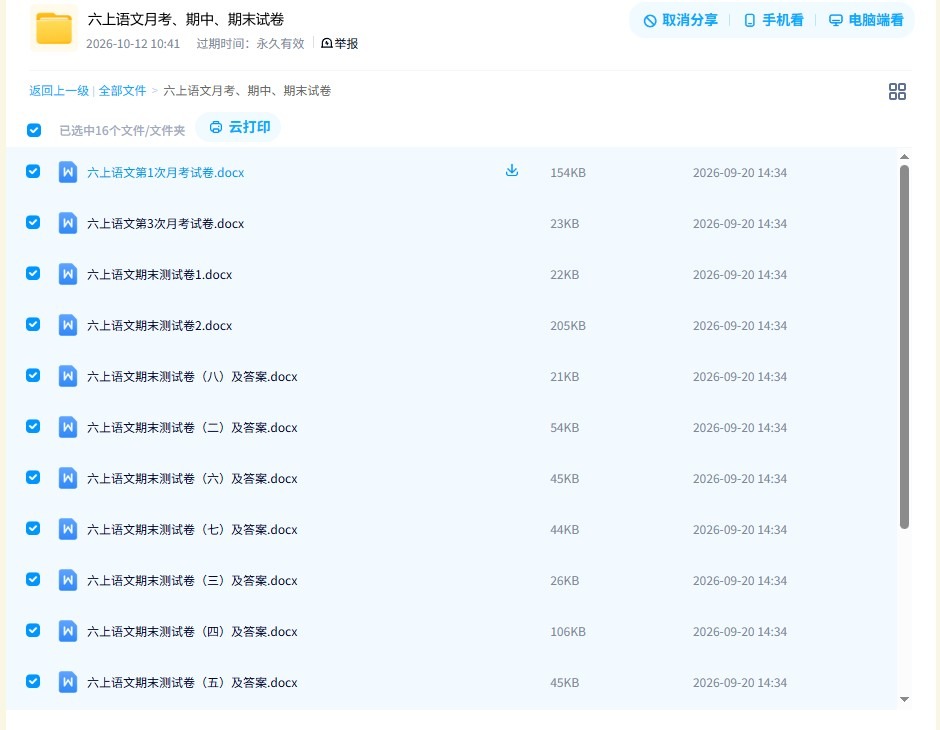Click the scrollbar up arrow
This screenshot has height=730, width=940.
904,156
